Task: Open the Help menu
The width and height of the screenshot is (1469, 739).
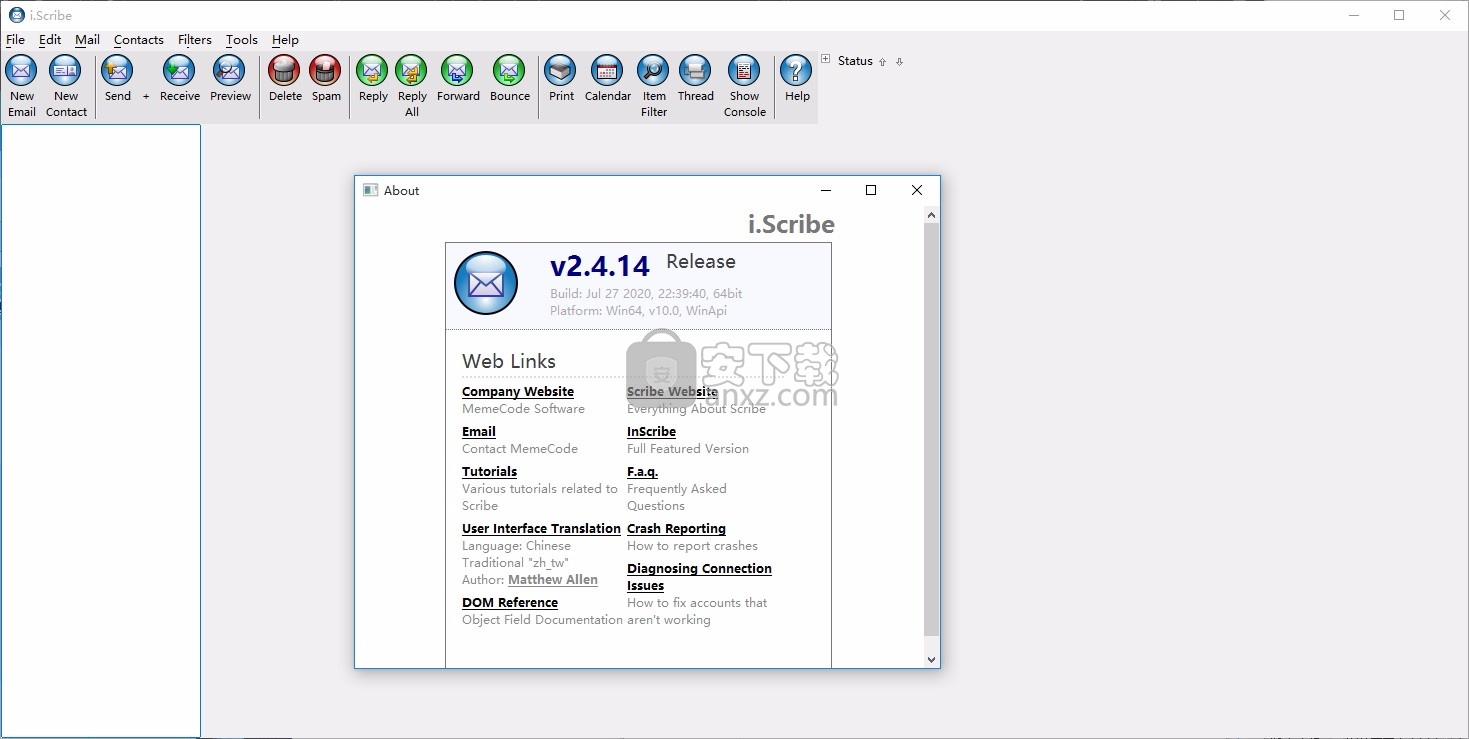Action: coord(285,40)
